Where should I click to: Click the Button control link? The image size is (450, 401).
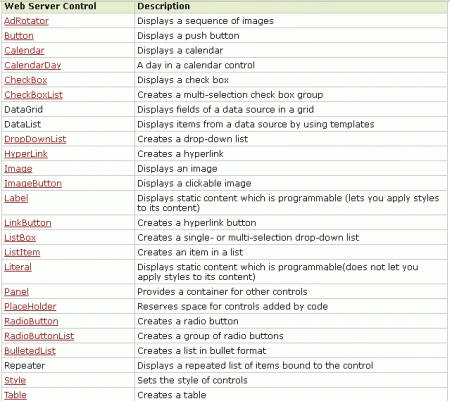point(19,36)
